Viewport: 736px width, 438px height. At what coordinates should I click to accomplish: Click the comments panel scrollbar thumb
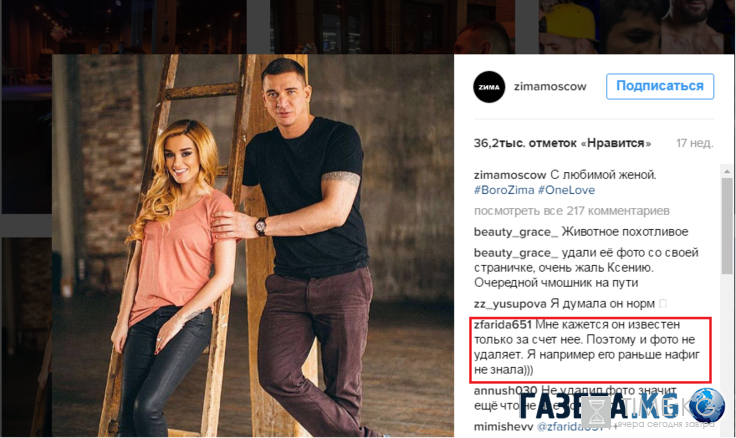point(727,225)
